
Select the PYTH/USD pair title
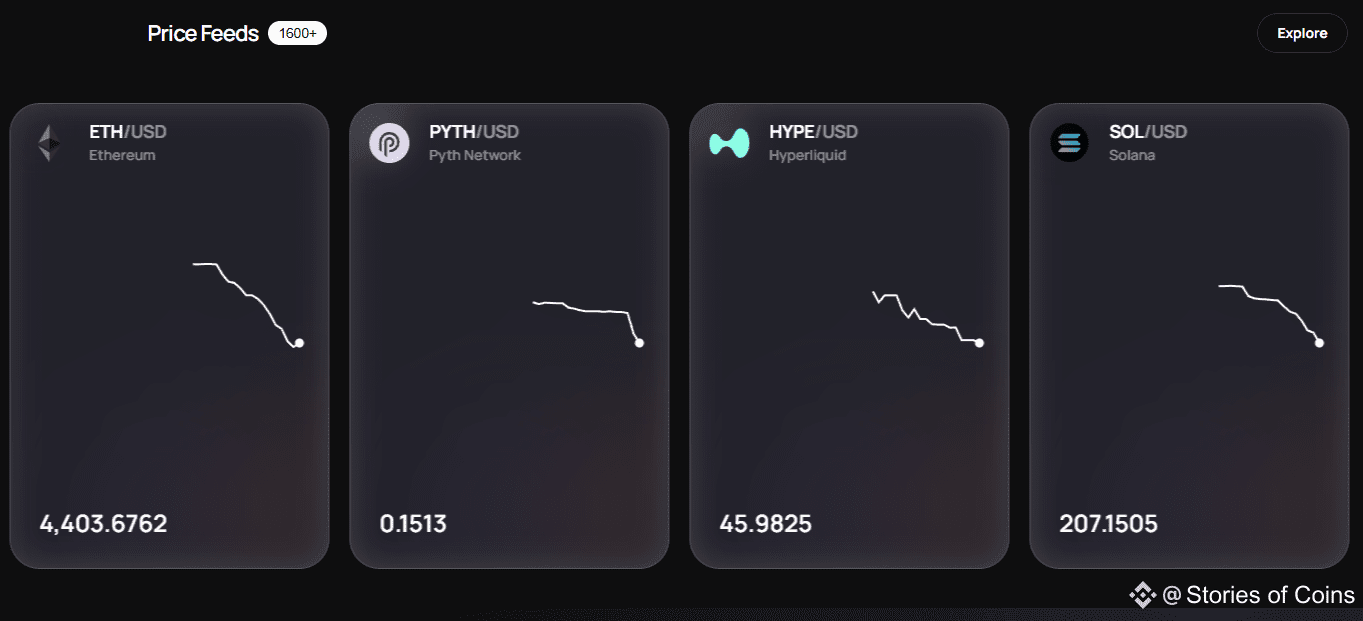click(474, 131)
